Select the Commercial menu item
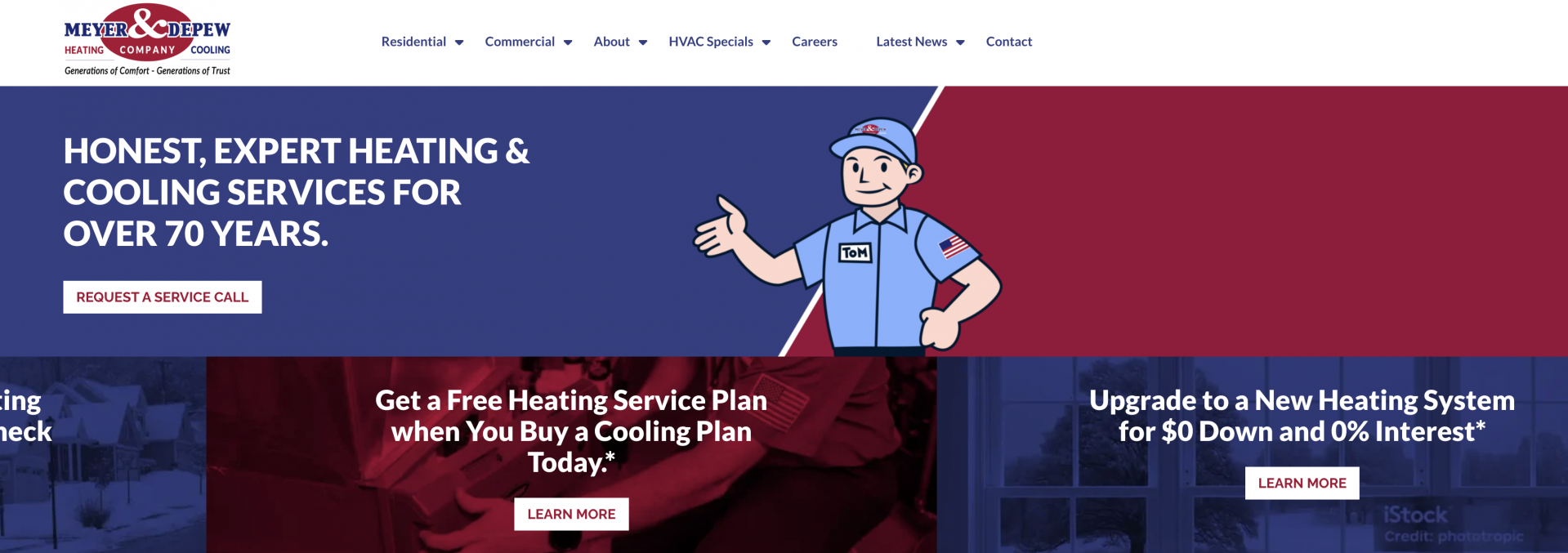1568x553 pixels. (520, 42)
